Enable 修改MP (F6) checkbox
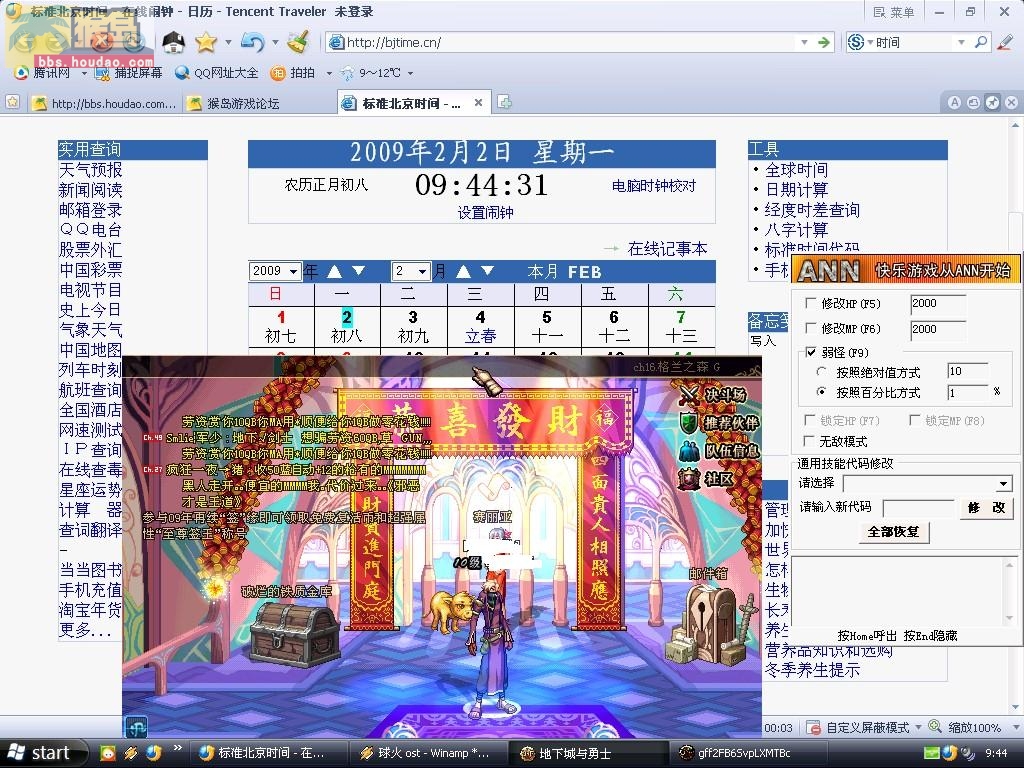This screenshot has width=1024, height=768. click(x=810, y=328)
